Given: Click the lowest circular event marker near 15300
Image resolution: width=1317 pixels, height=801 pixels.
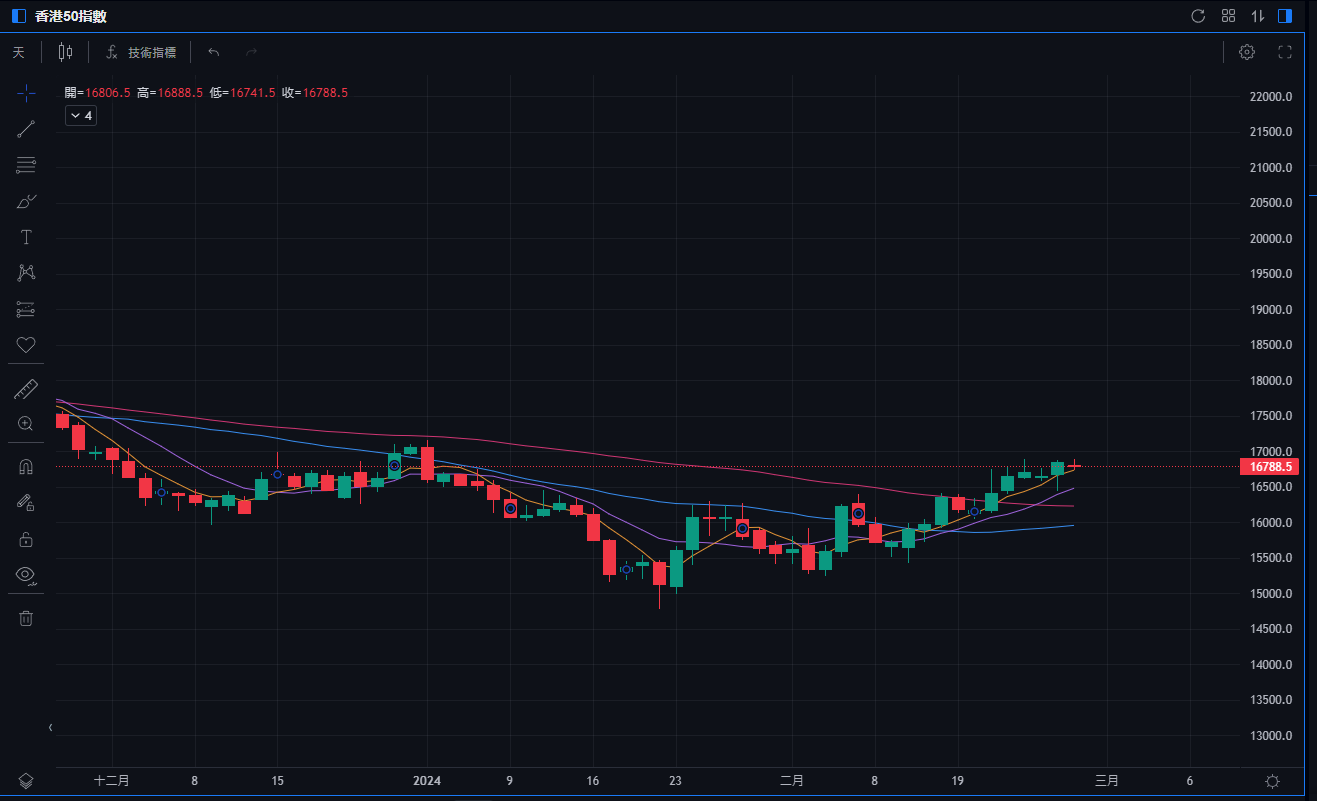Looking at the screenshot, I should click(x=626, y=569).
